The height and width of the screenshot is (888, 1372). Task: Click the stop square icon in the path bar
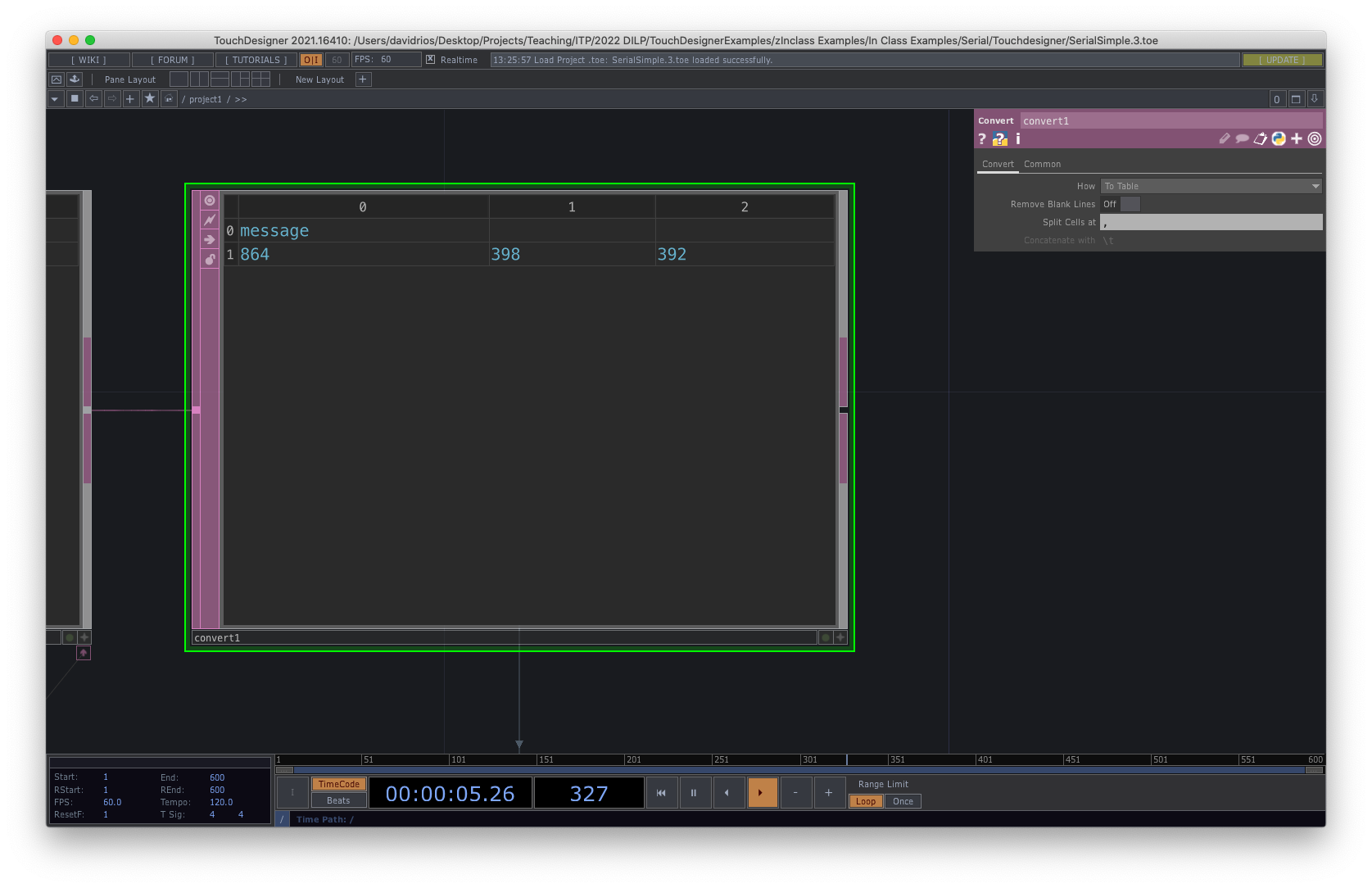75,99
